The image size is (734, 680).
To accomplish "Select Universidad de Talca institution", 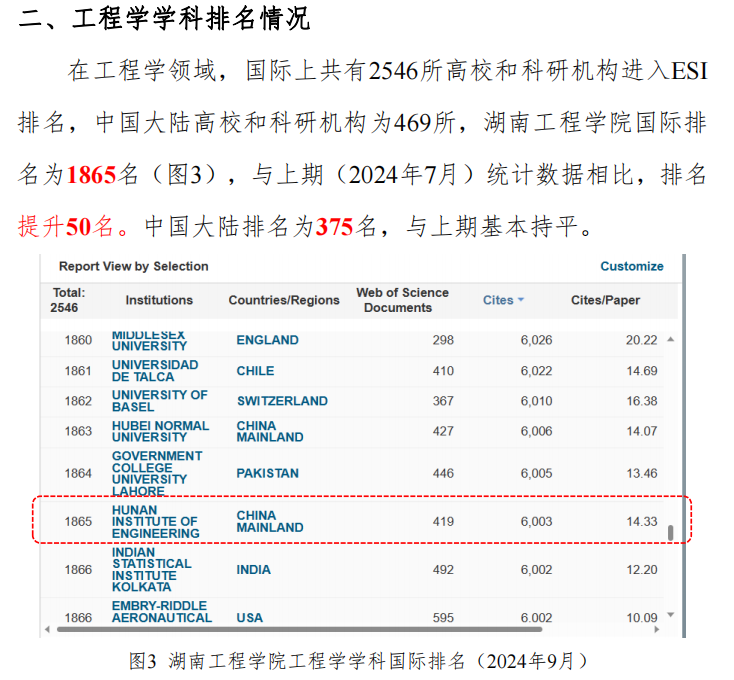I will pyautogui.click(x=155, y=370).
